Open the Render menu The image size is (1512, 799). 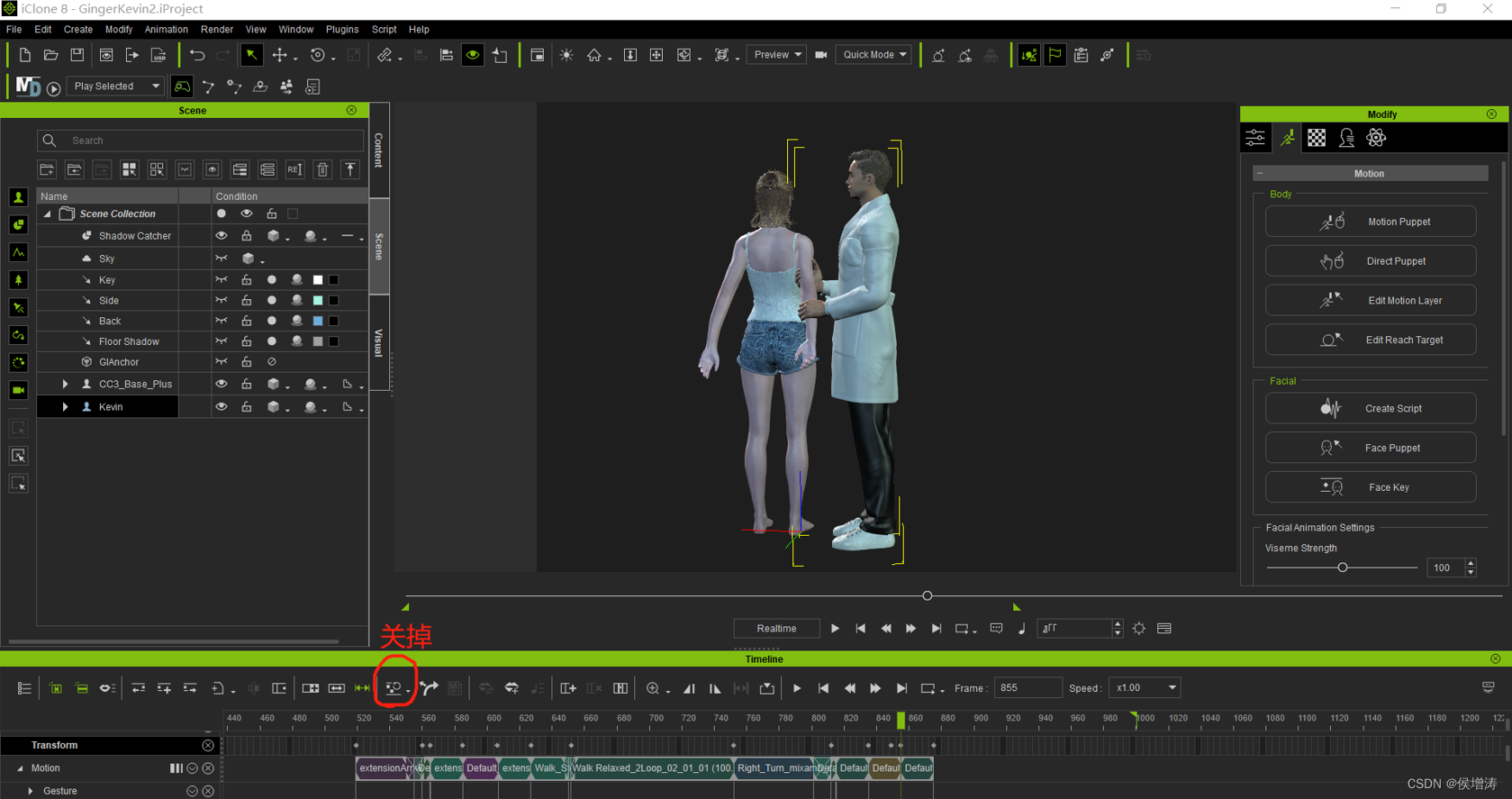point(216,30)
